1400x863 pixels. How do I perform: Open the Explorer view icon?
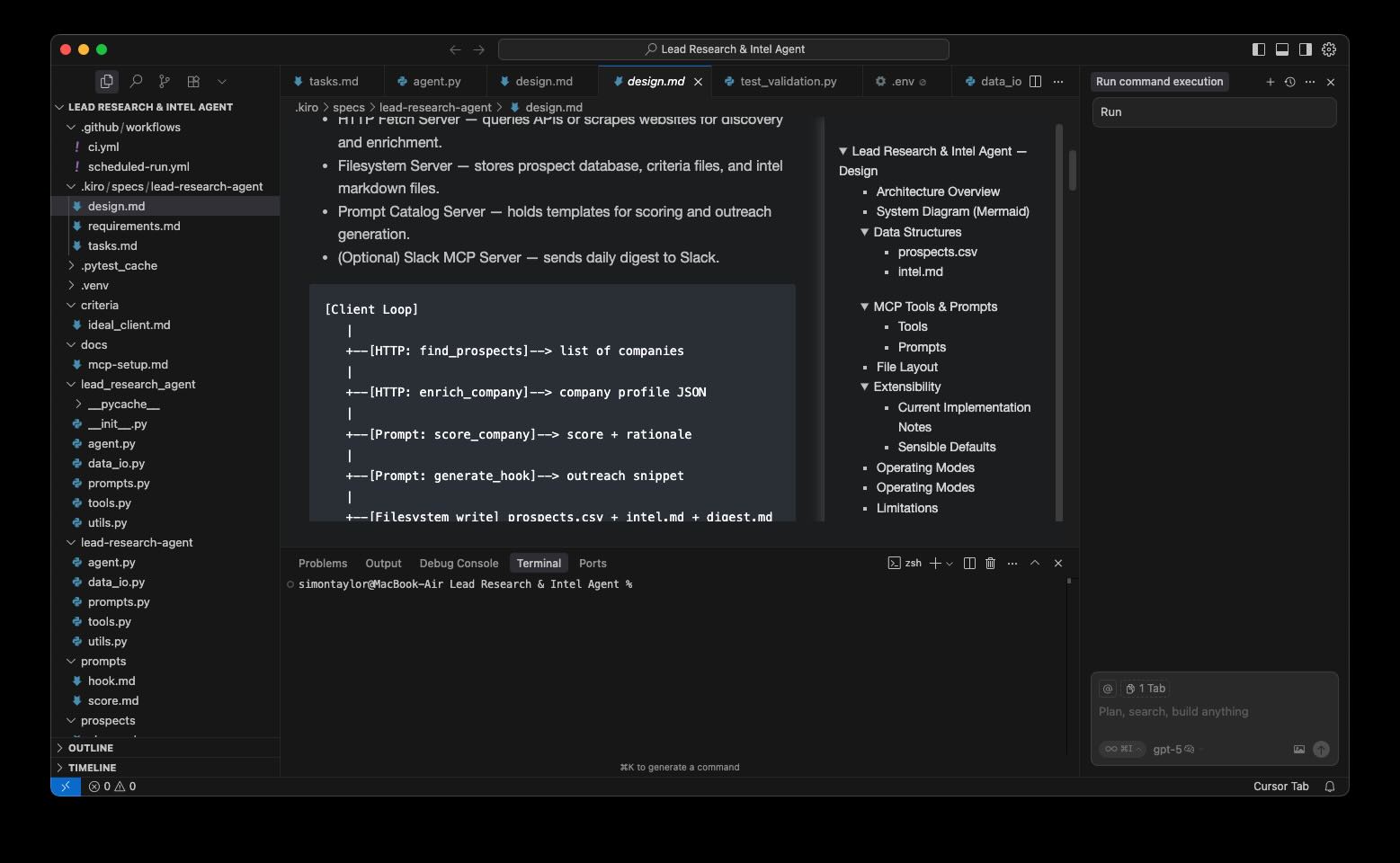click(x=106, y=81)
